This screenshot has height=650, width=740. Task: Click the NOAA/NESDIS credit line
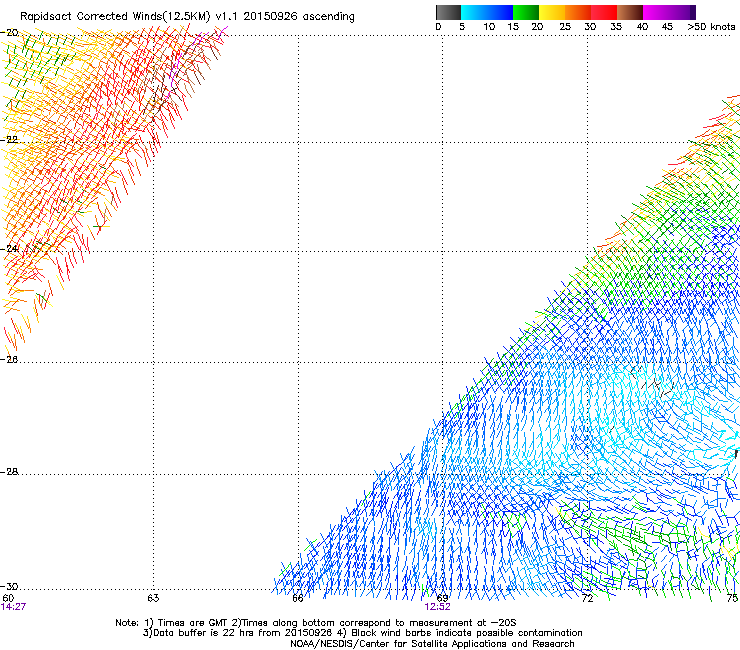(x=432, y=644)
